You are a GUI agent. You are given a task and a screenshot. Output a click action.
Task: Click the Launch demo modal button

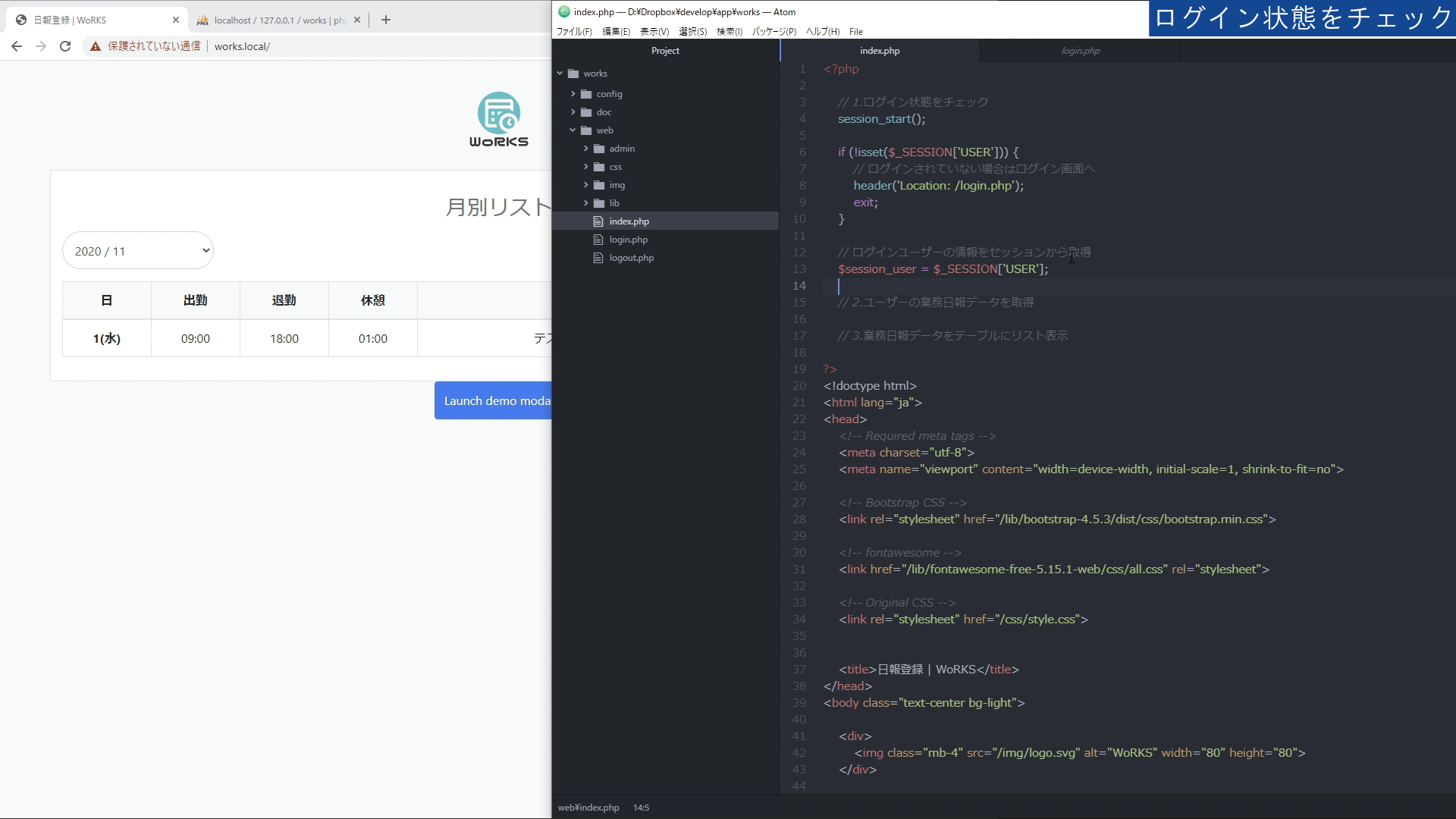pyautogui.click(x=493, y=400)
